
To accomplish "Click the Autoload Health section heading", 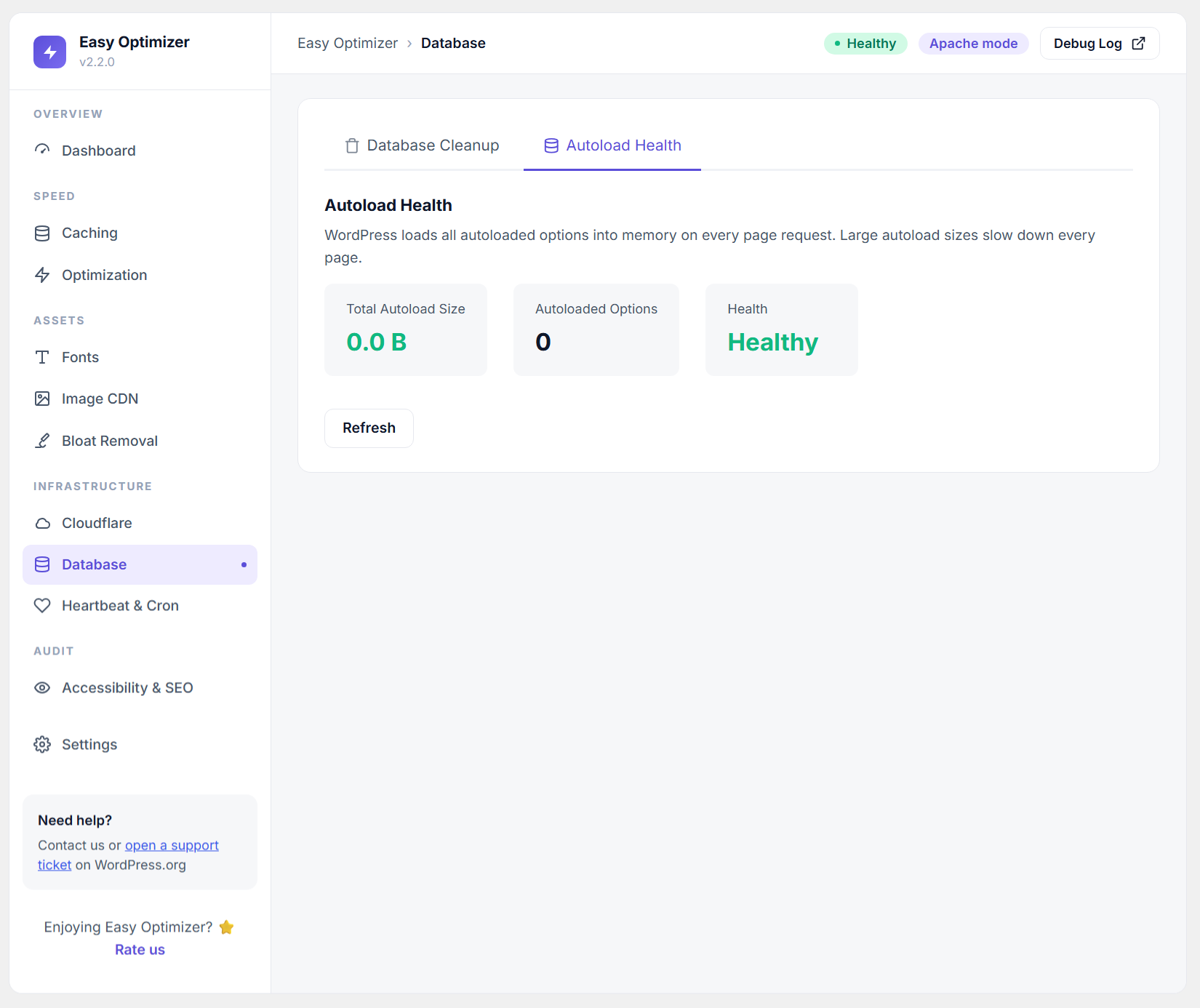I will (388, 205).
